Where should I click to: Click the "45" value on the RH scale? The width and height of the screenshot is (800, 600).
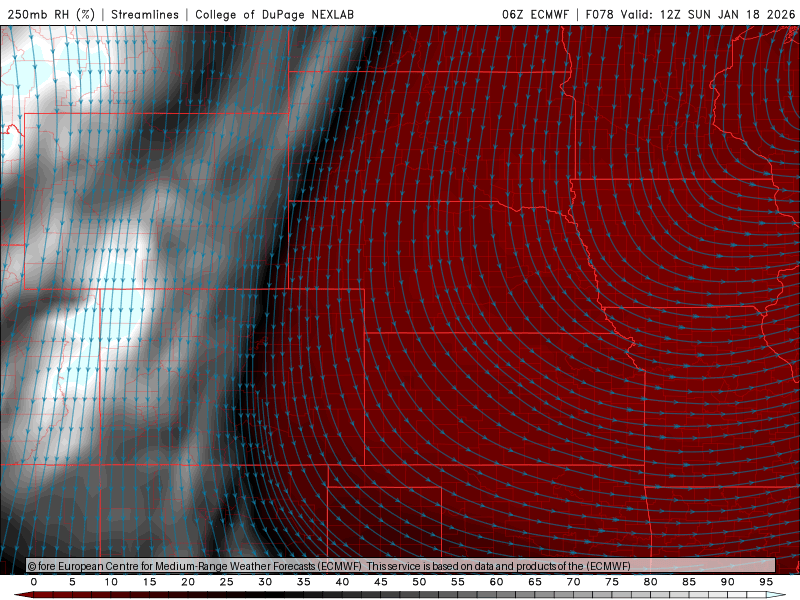(x=381, y=582)
